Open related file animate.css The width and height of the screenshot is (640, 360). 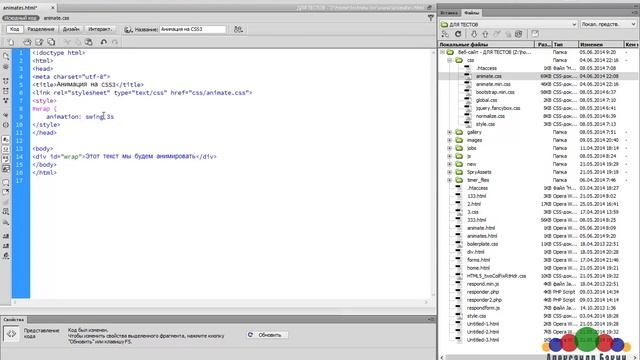(56, 18)
